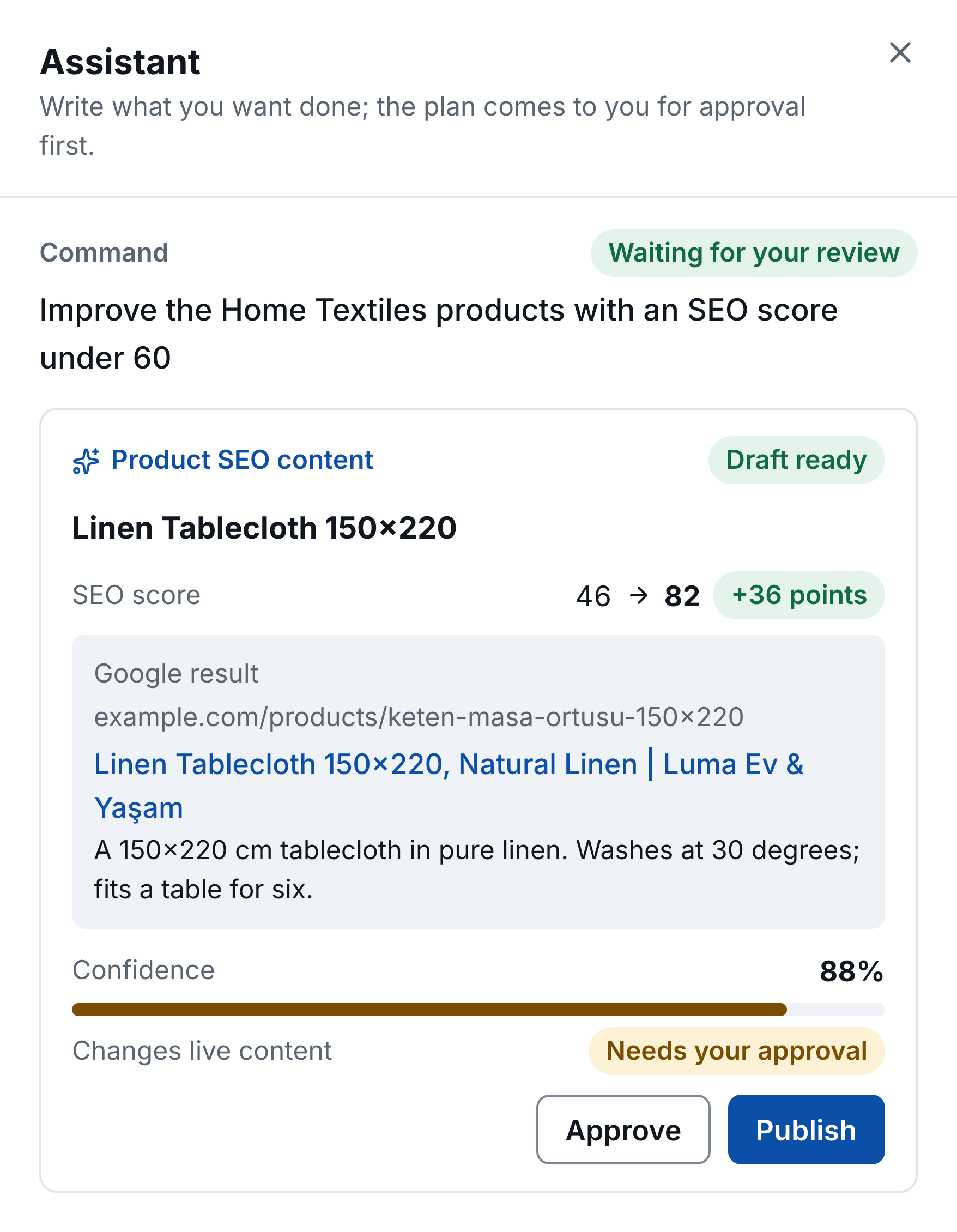
Task: Click the arrow between SEO scores
Action: tap(638, 595)
